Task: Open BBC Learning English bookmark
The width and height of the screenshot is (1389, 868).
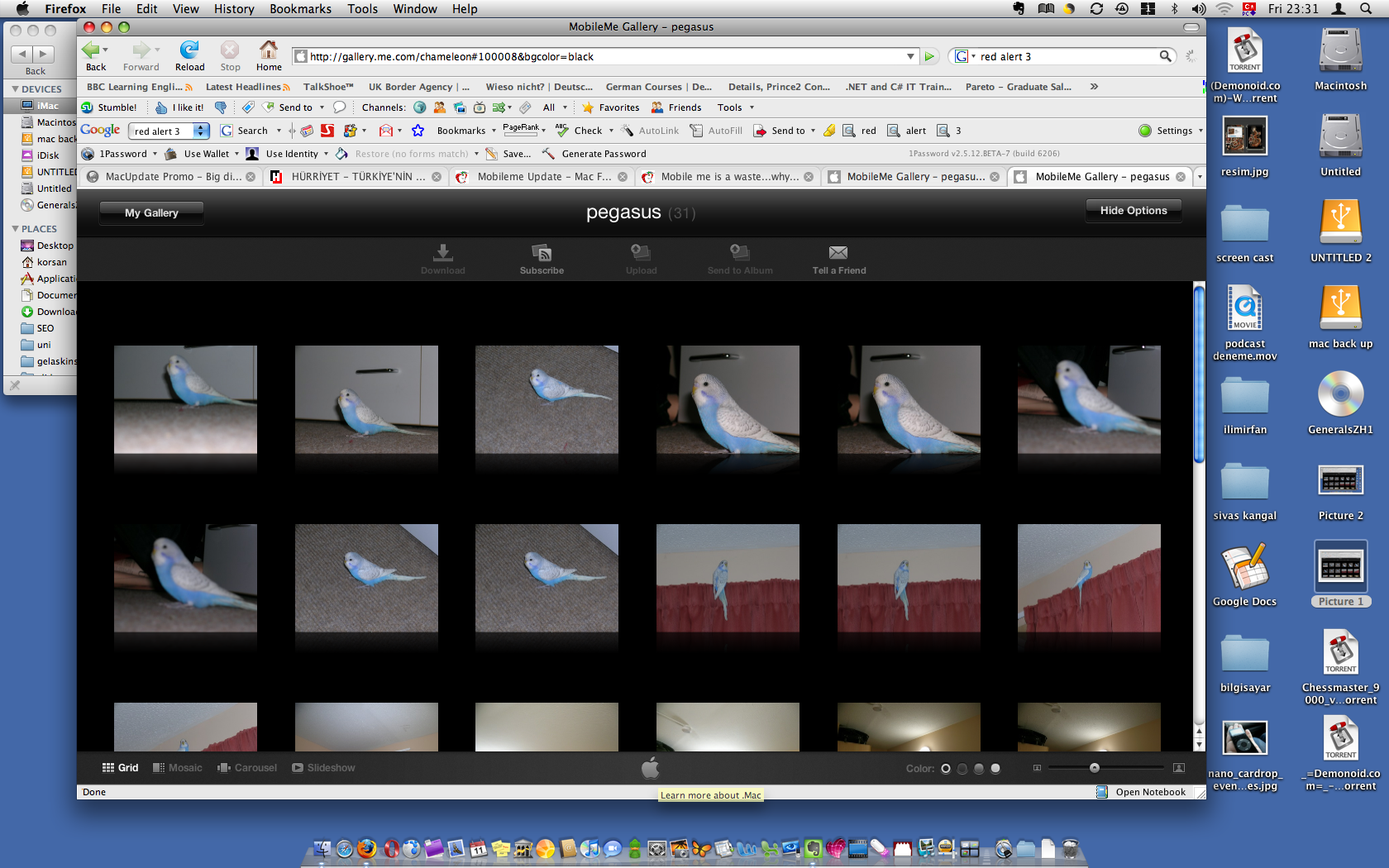Action: (138, 87)
